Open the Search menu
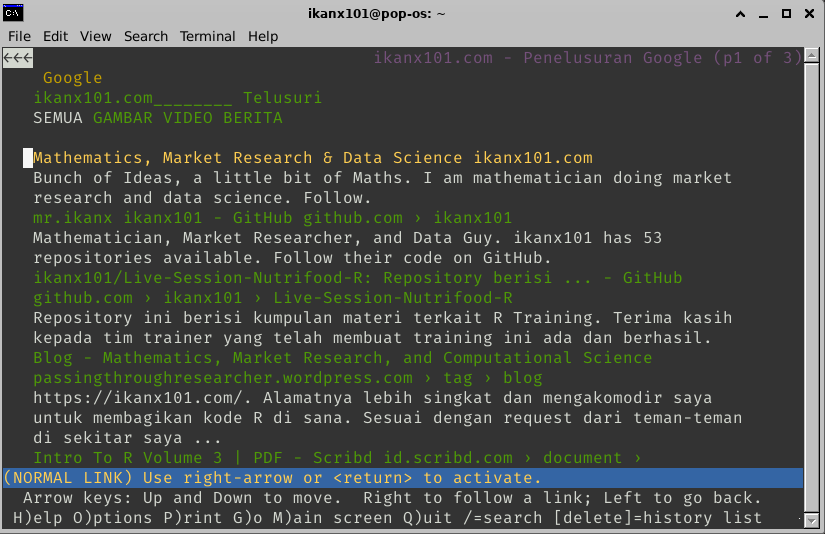The image size is (825, 534). [146, 36]
